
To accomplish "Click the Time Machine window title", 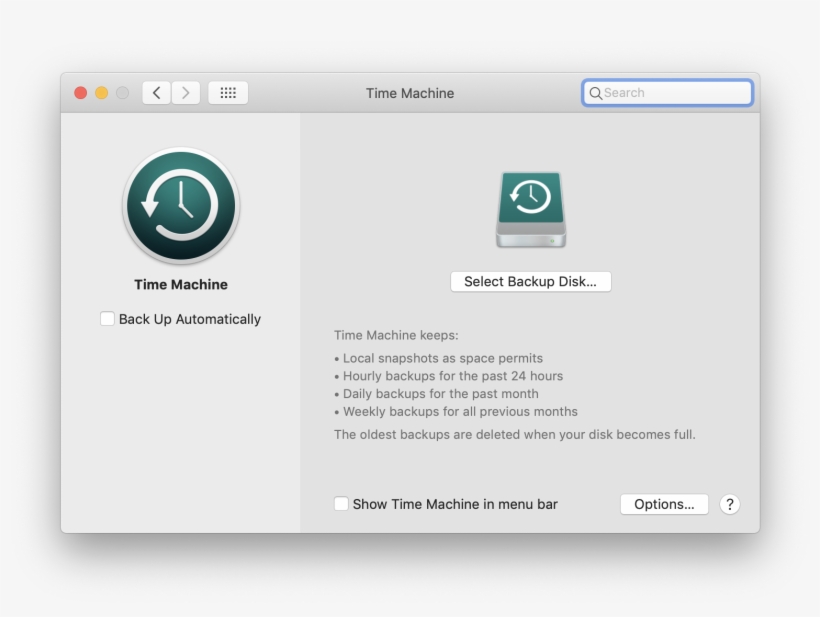I will 410,92.
